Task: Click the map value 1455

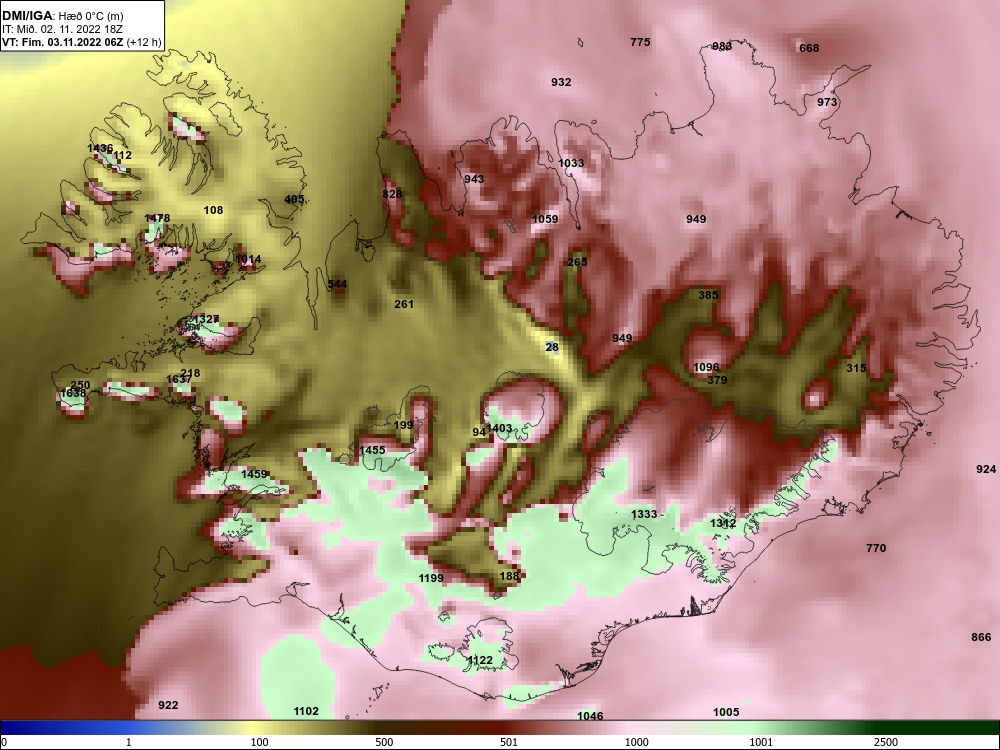Action: coord(372,450)
